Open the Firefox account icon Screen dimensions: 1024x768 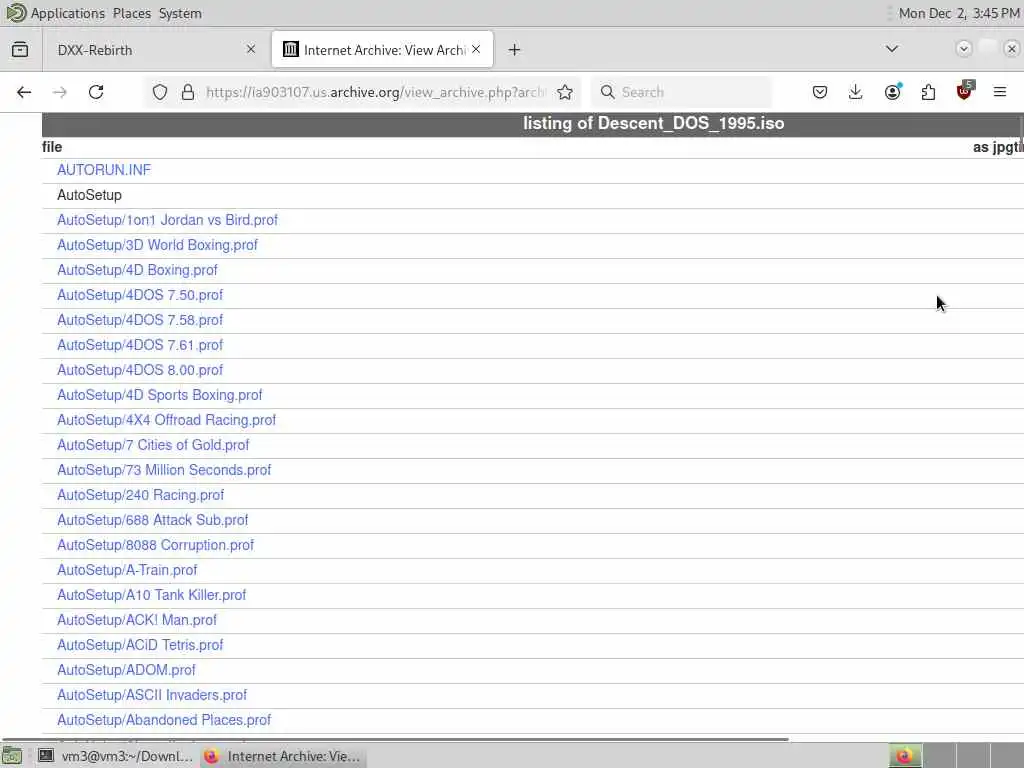point(892,92)
